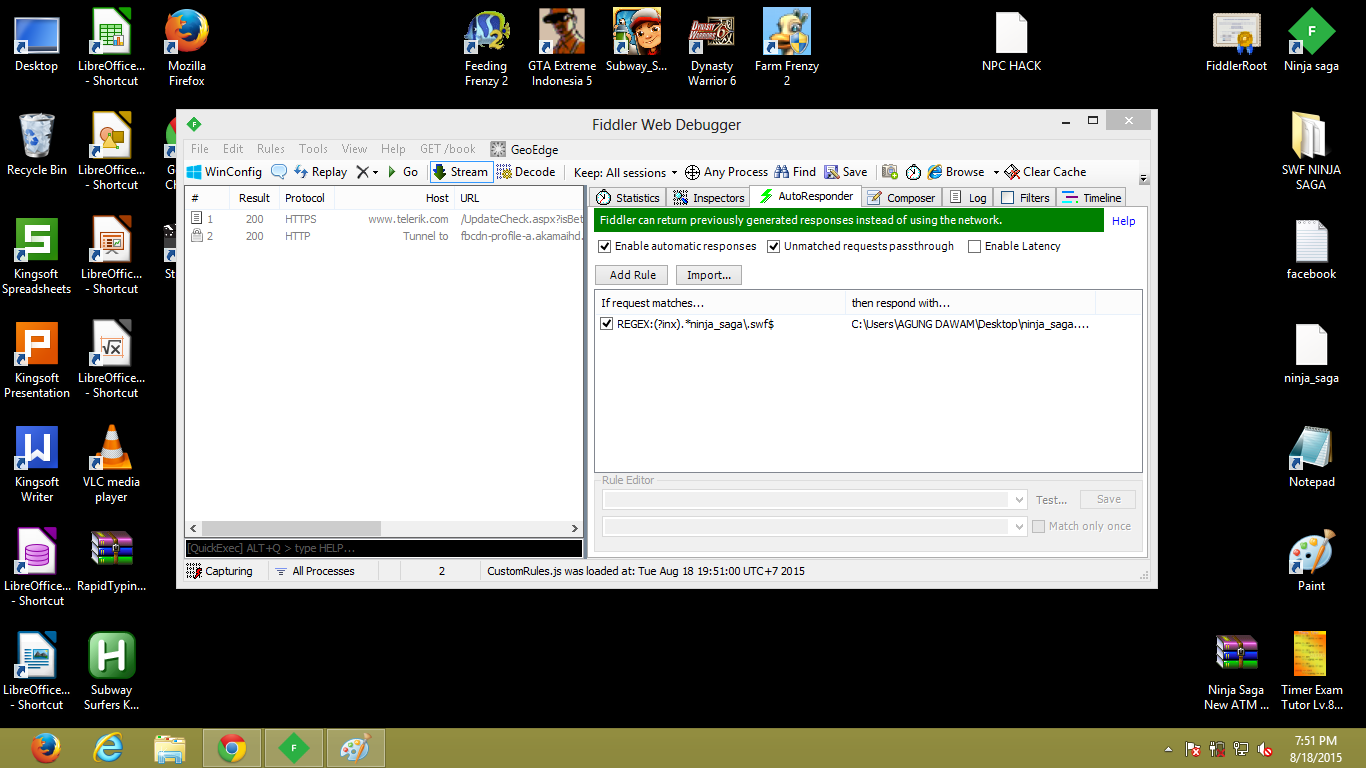Image resolution: width=1366 pixels, height=768 pixels.
Task: Click the comment speech bubble icon
Action: pos(279,172)
